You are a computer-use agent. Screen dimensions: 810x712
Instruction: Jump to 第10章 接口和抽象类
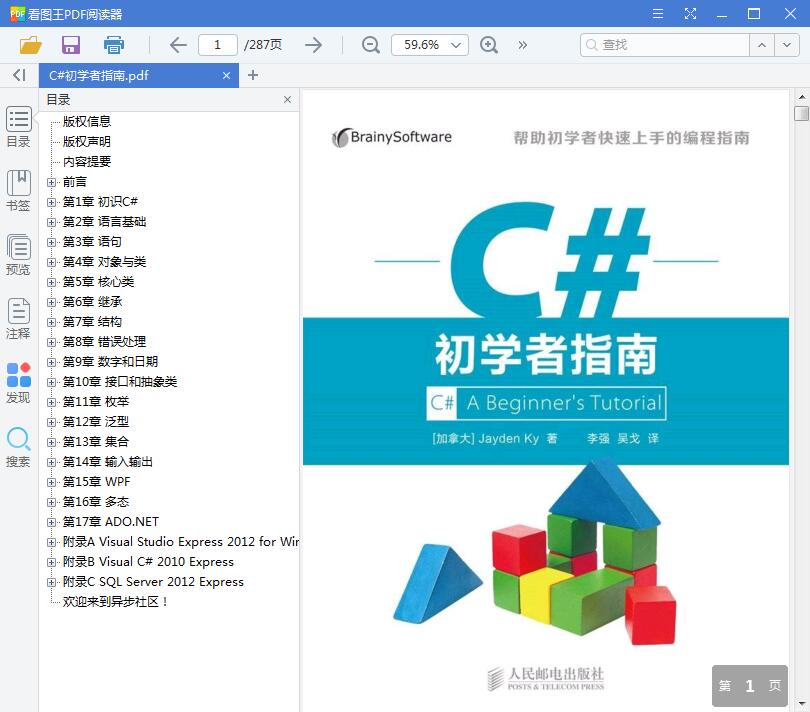[x=120, y=382]
